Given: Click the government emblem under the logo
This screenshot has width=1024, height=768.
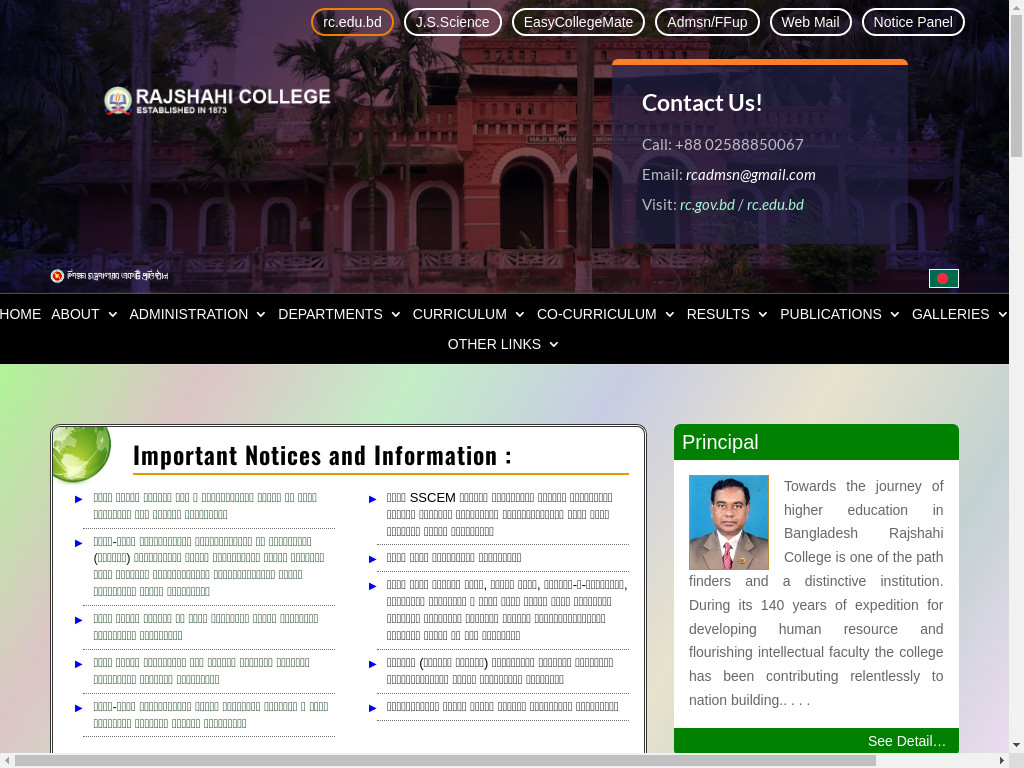Looking at the screenshot, I should pos(57,276).
